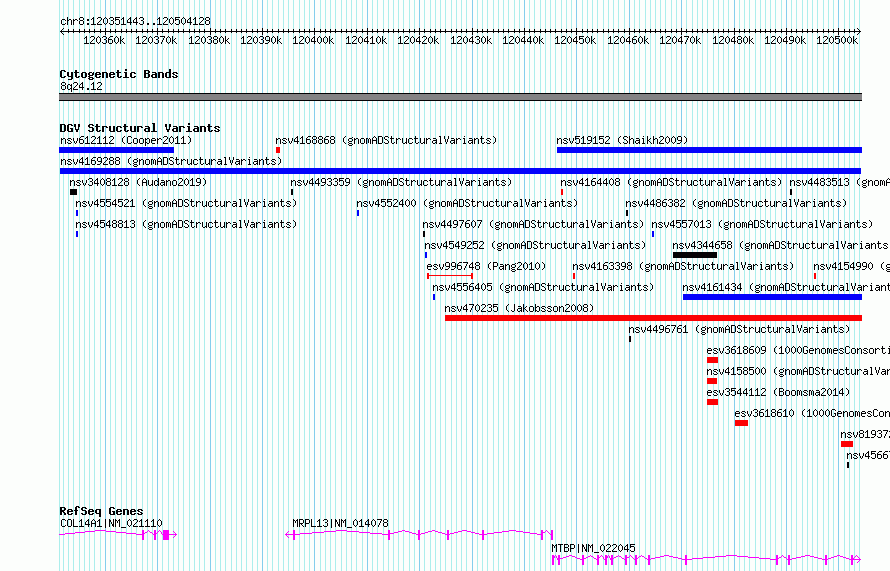Viewport: 890px width, 571px height.
Task: Open the nsv4556405 variant label
Action: coord(543,287)
